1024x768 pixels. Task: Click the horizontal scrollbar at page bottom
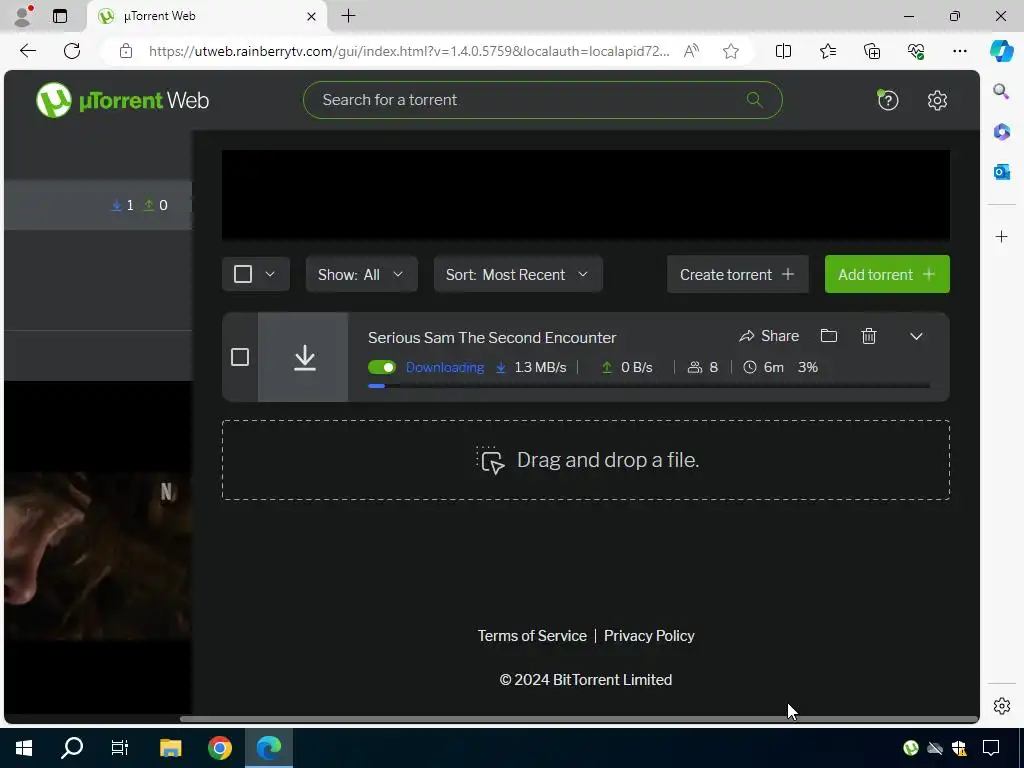pyautogui.click(x=579, y=719)
